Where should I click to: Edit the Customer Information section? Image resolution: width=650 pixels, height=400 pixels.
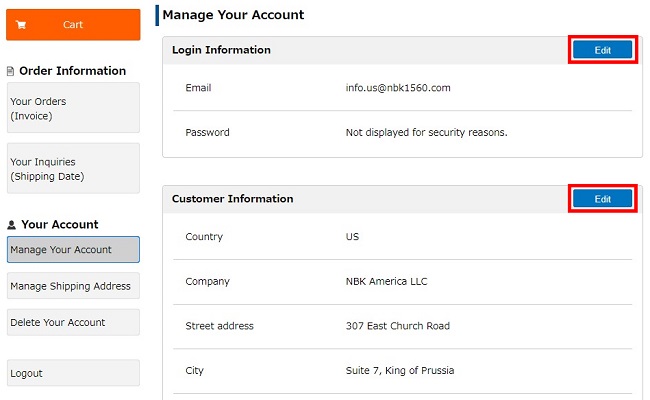tap(602, 199)
